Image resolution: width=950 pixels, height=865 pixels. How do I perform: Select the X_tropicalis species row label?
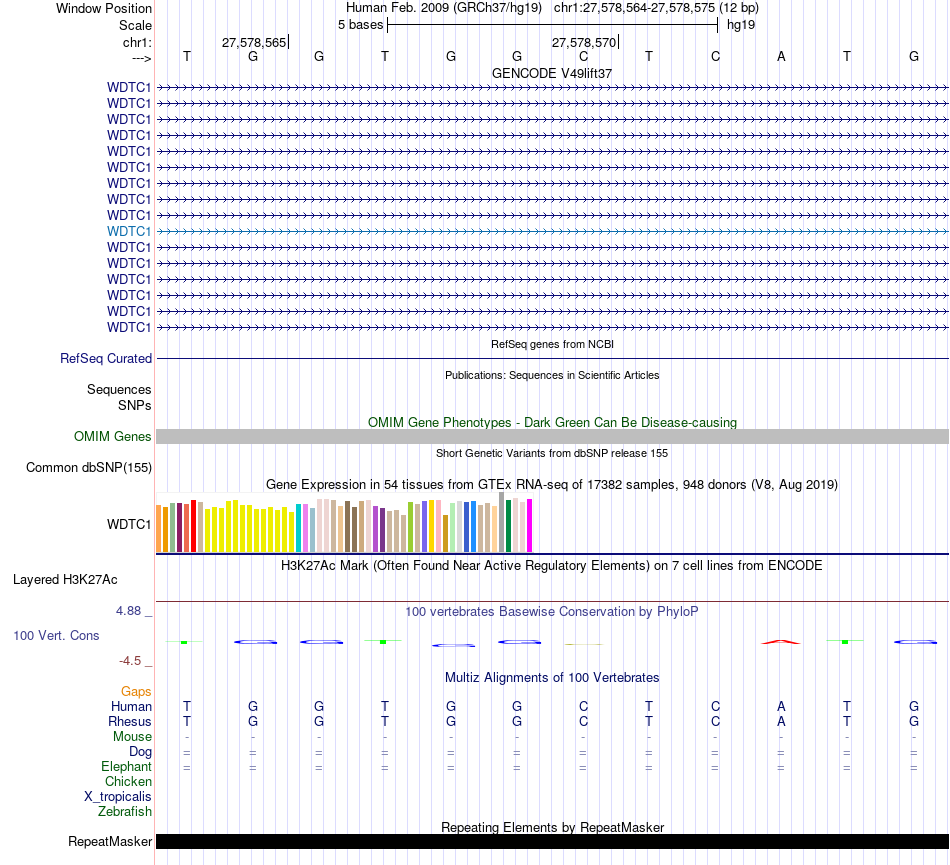point(118,797)
